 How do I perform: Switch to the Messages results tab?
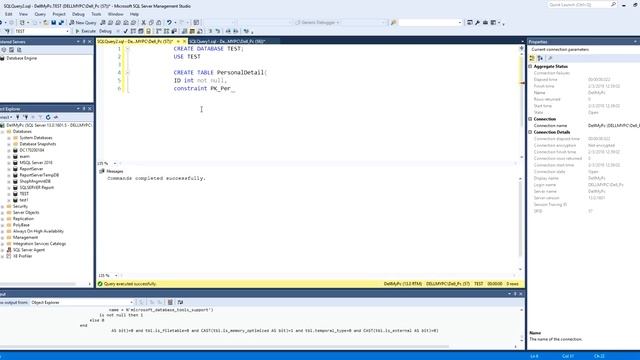click(111, 171)
